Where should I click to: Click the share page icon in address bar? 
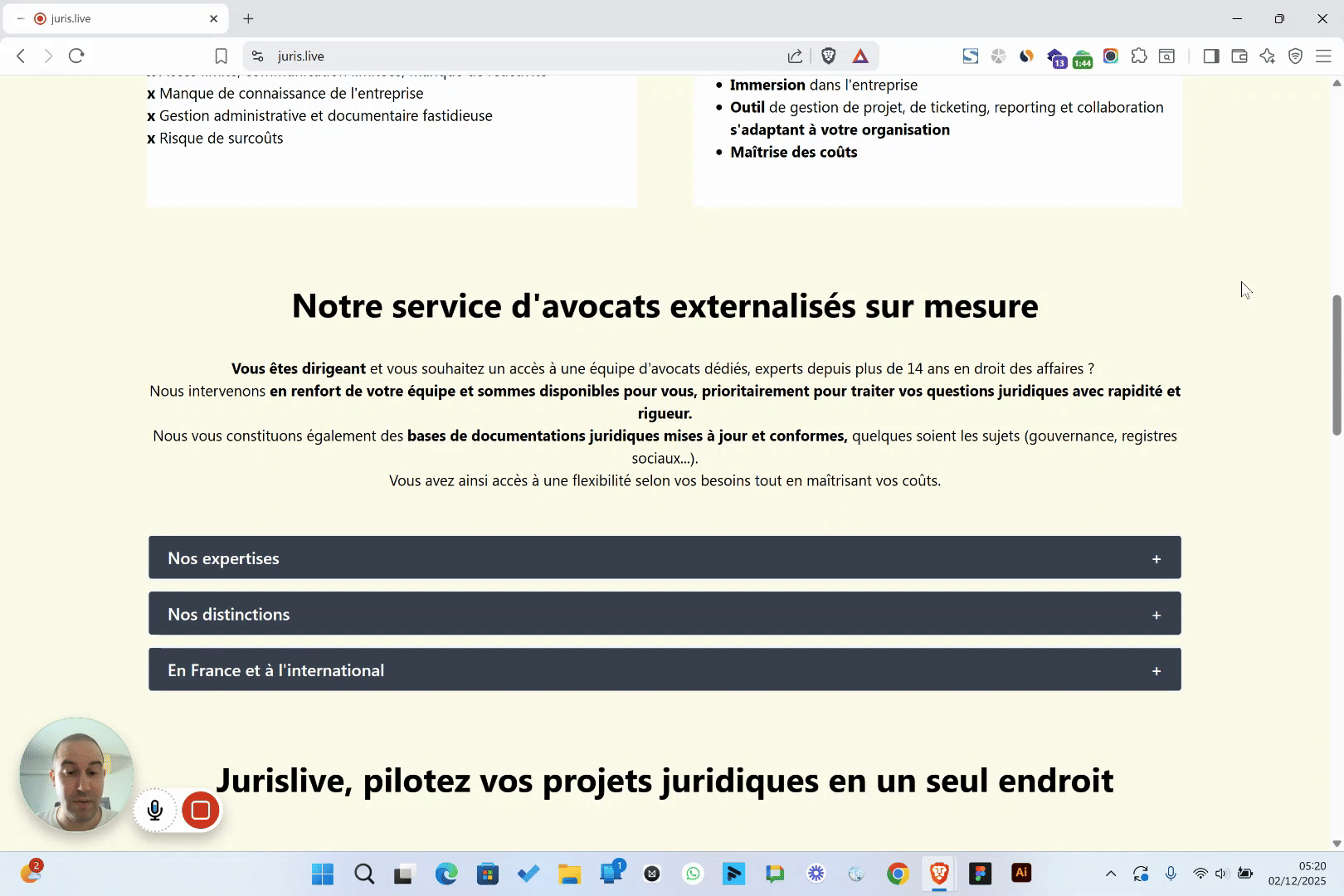(x=795, y=56)
